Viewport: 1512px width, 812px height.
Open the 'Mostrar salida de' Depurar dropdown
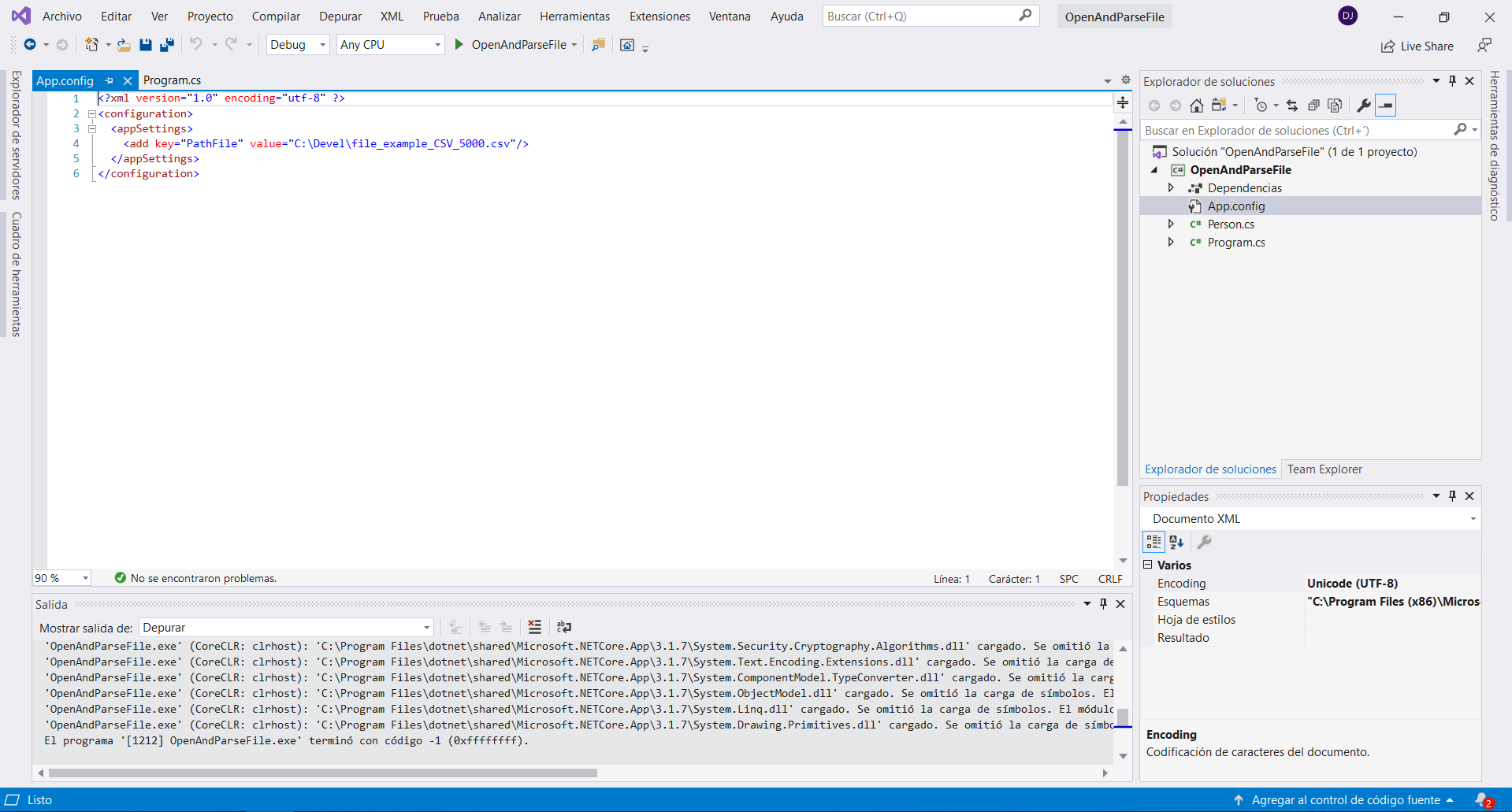(286, 628)
